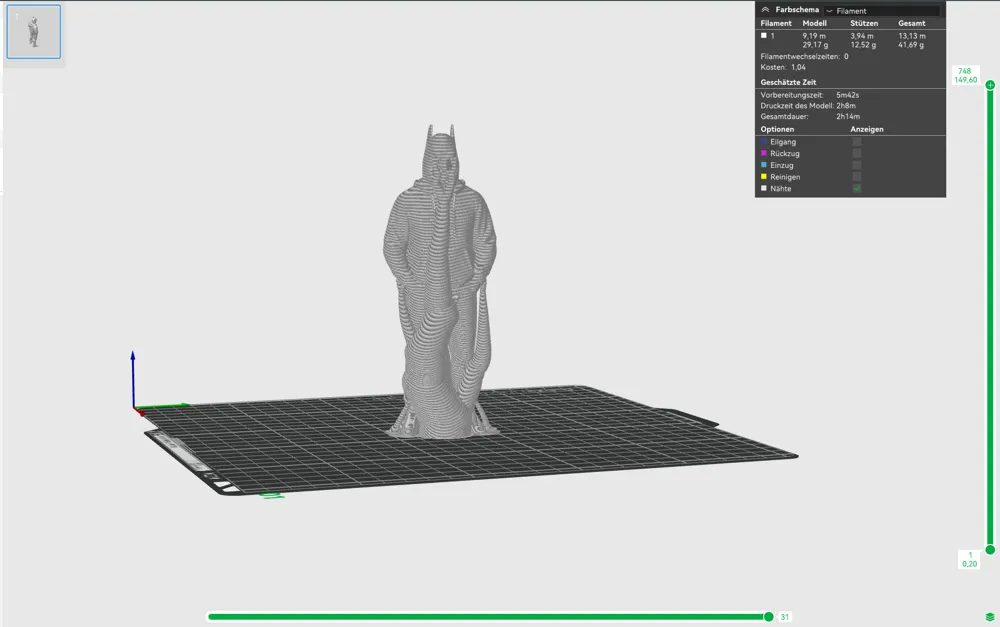
Task: Click the blue Eilgang color swatch
Action: tap(763, 142)
